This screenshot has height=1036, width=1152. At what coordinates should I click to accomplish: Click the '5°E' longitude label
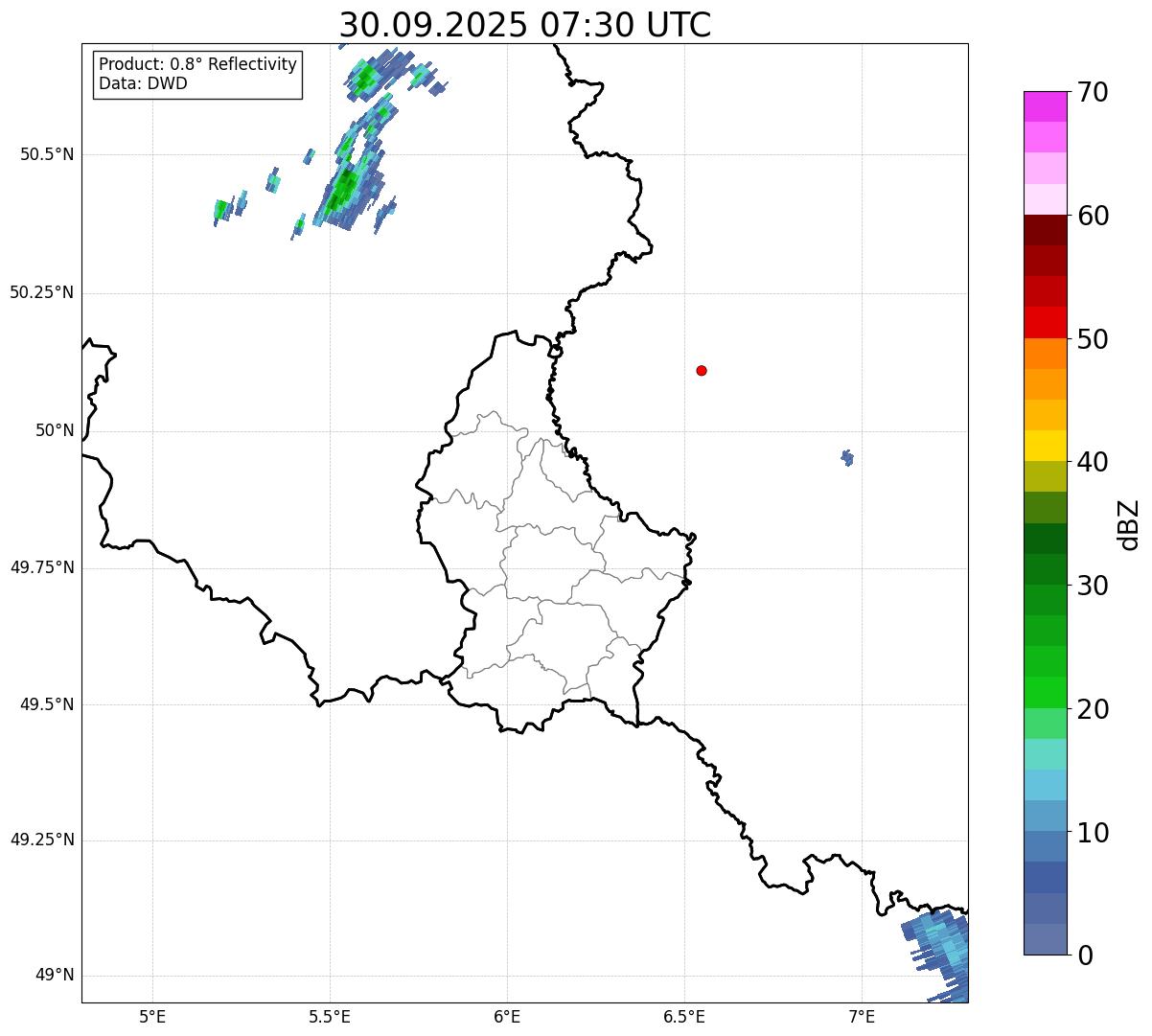tap(152, 1016)
